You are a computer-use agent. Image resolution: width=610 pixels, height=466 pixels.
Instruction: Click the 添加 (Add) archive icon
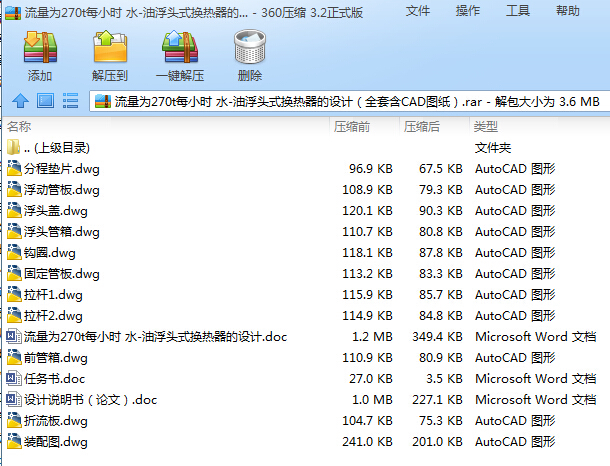[x=40, y=47]
